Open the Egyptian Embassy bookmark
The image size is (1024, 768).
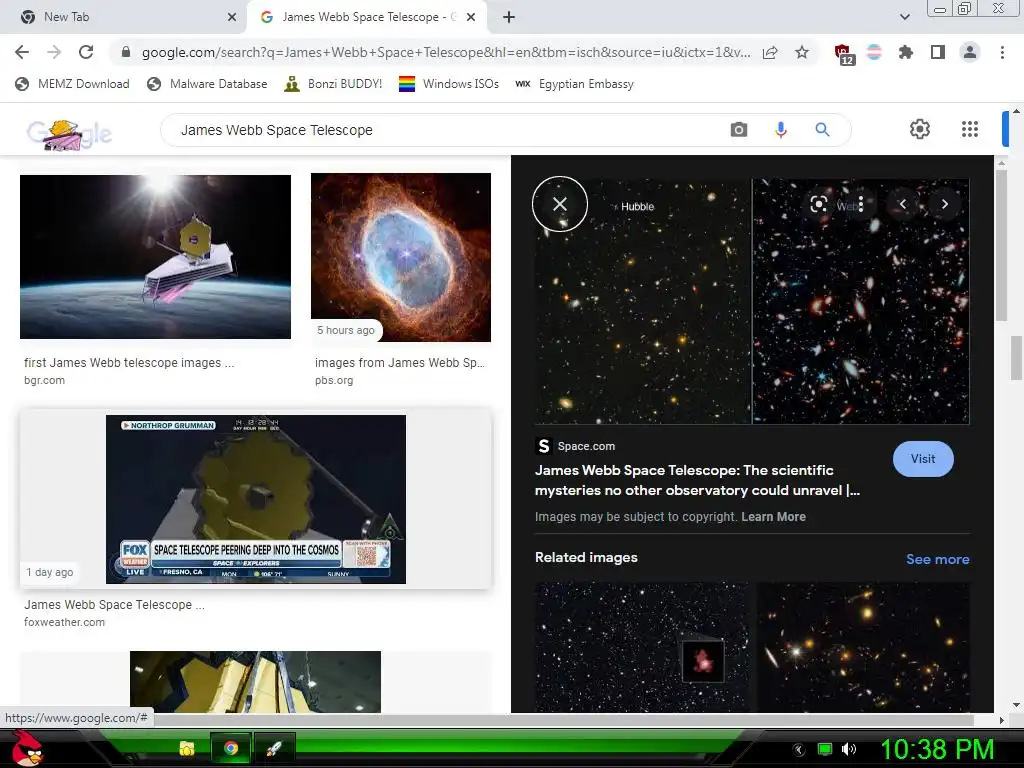pyautogui.click(x=574, y=84)
